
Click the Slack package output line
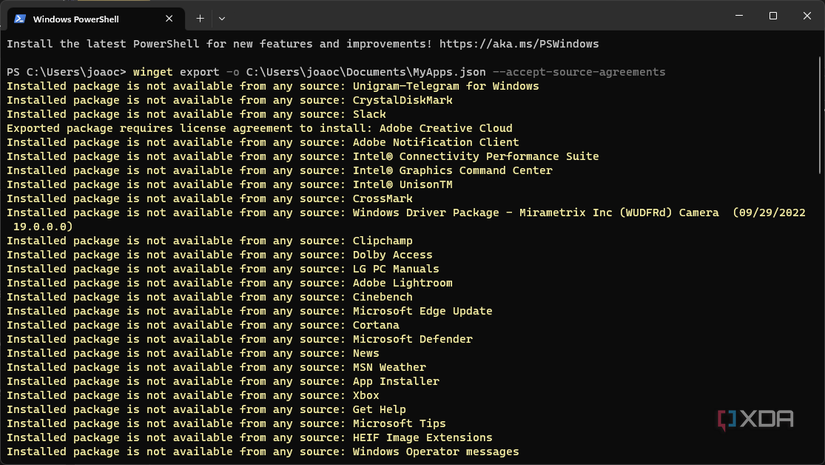click(196, 114)
